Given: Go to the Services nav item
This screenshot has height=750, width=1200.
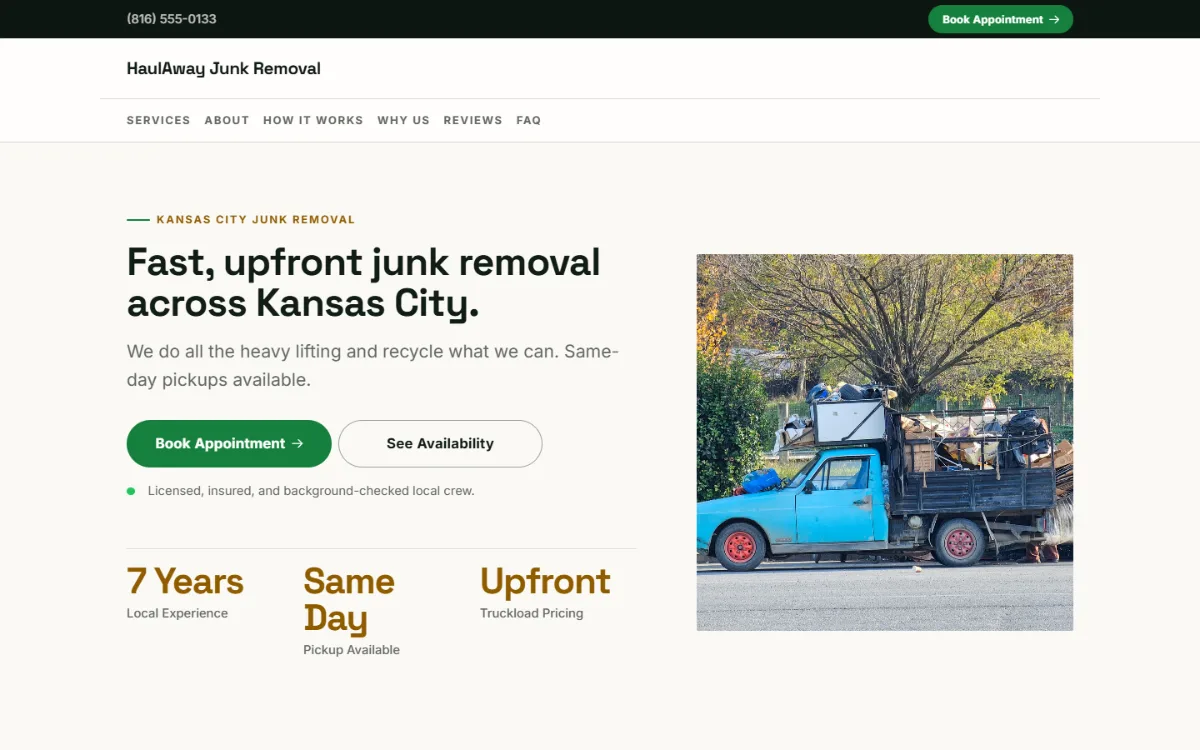Looking at the screenshot, I should 158,120.
